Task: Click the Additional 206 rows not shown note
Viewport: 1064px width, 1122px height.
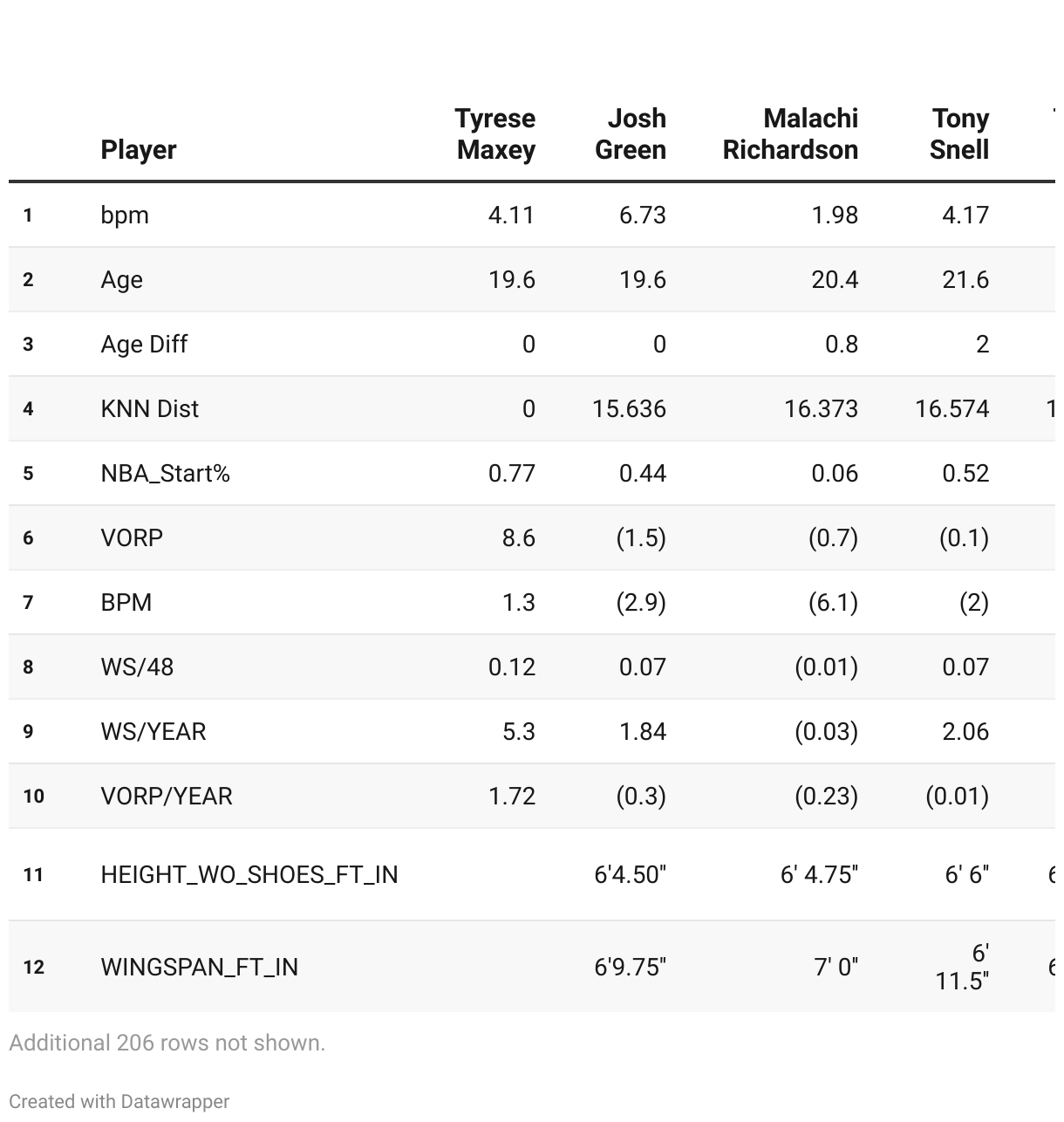Action: (x=167, y=1043)
